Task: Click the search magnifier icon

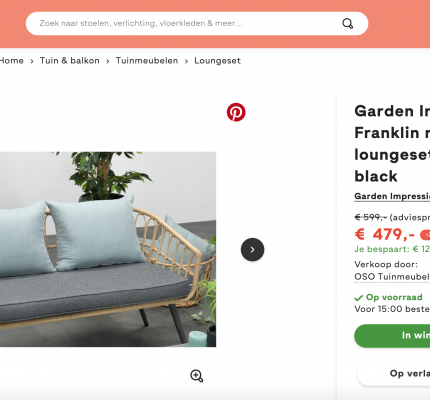Action: point(348,24)
